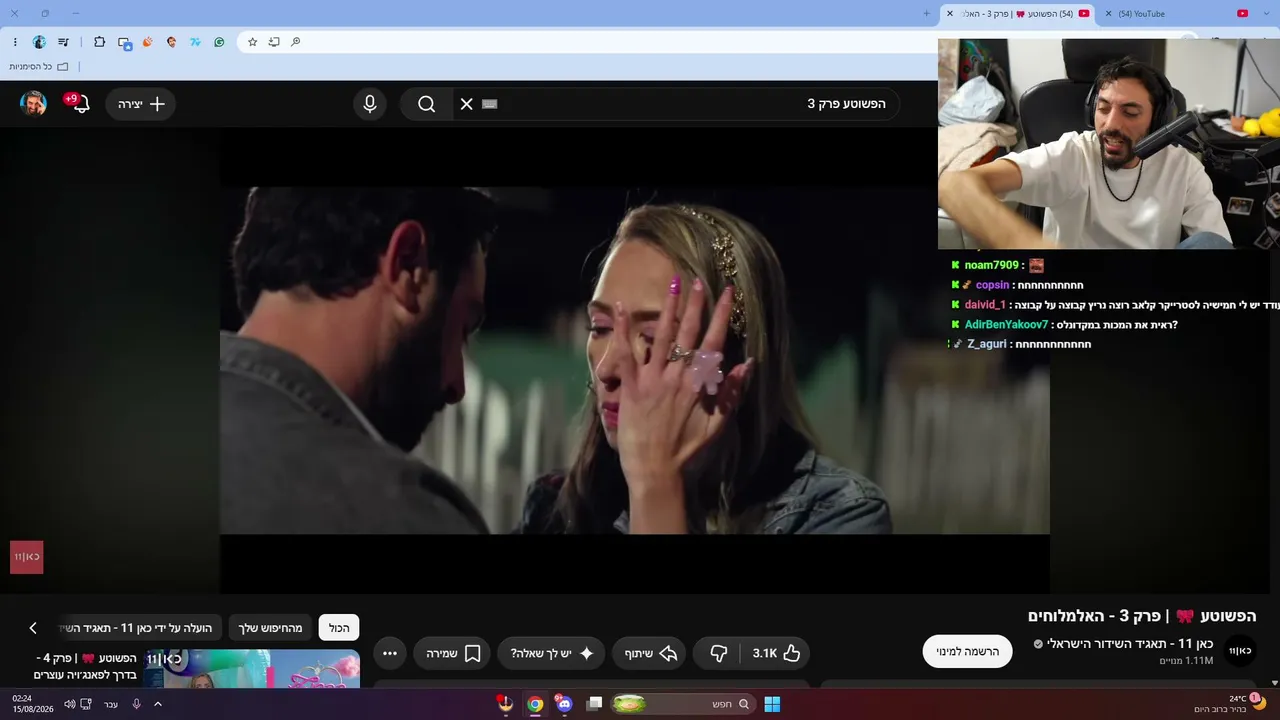Screen dimensions: 1280x720
Task: Click username Z_aguri in chat overlay
Action: point(987,344)
